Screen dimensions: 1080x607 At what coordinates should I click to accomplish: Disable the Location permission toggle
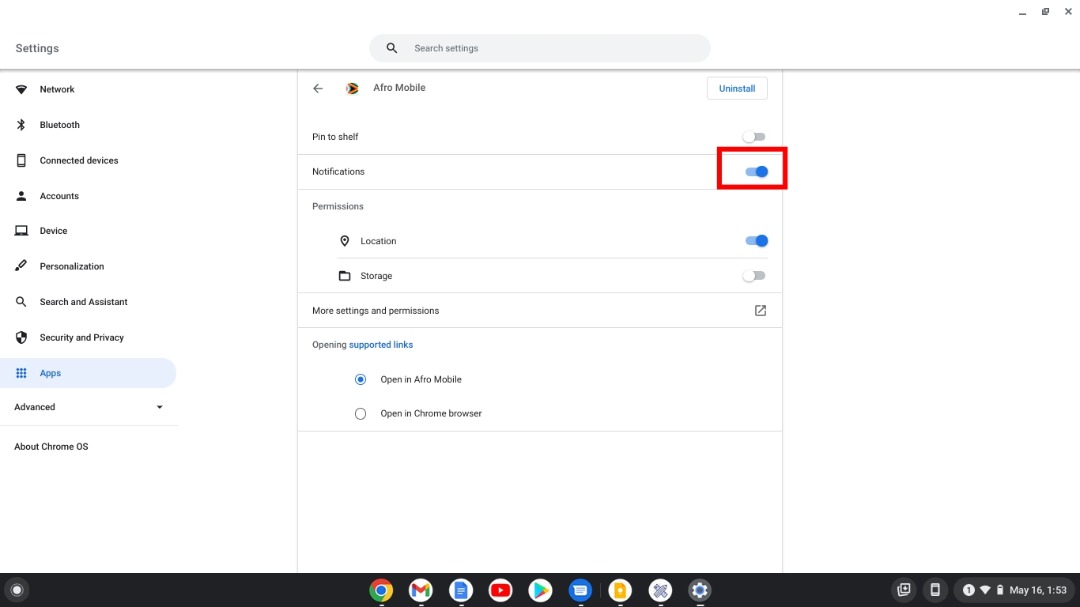pos(756,241)
